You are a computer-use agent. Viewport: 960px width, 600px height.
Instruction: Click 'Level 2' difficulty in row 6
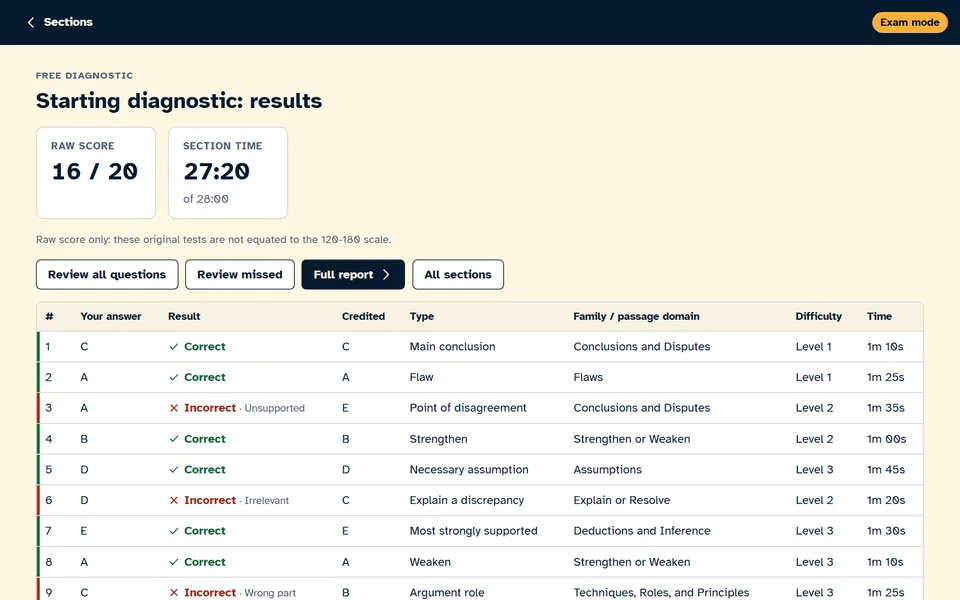point(814,500)
